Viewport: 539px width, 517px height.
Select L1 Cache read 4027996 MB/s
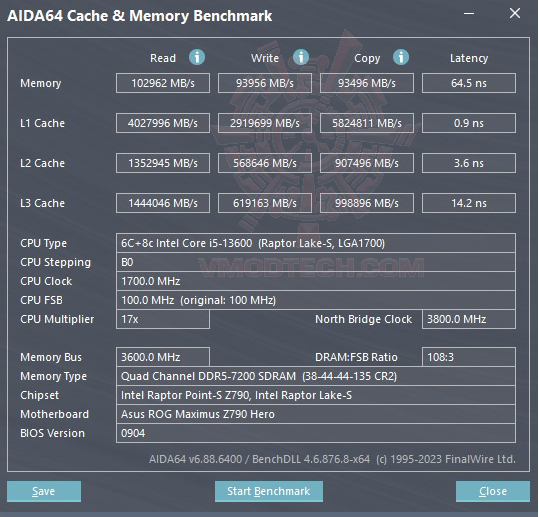pos(163,123)
